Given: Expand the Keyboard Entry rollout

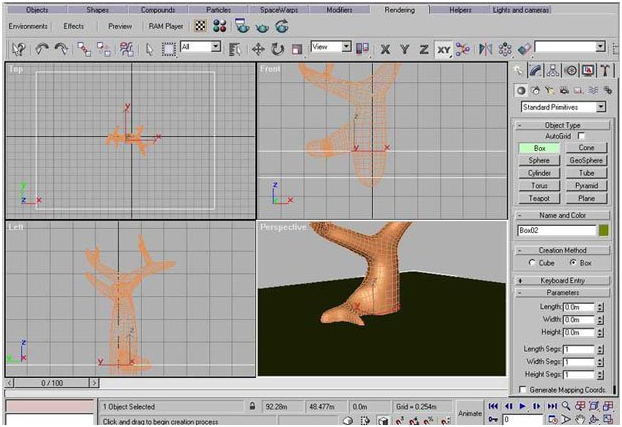Looking at the screenshot, I should click(x=562, y=281).
